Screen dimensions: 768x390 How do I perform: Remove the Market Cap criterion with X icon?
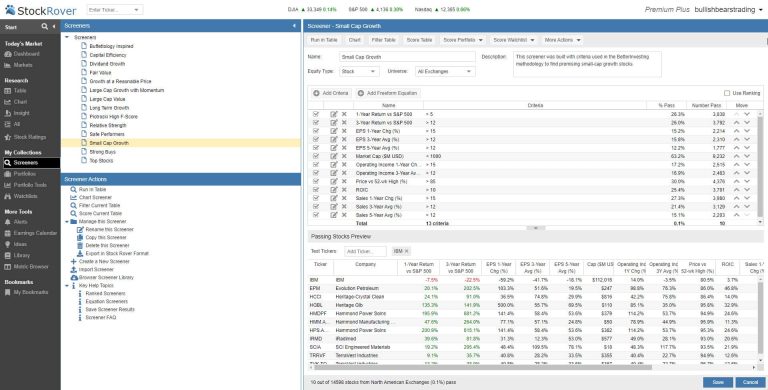click(x=344, y=156)
